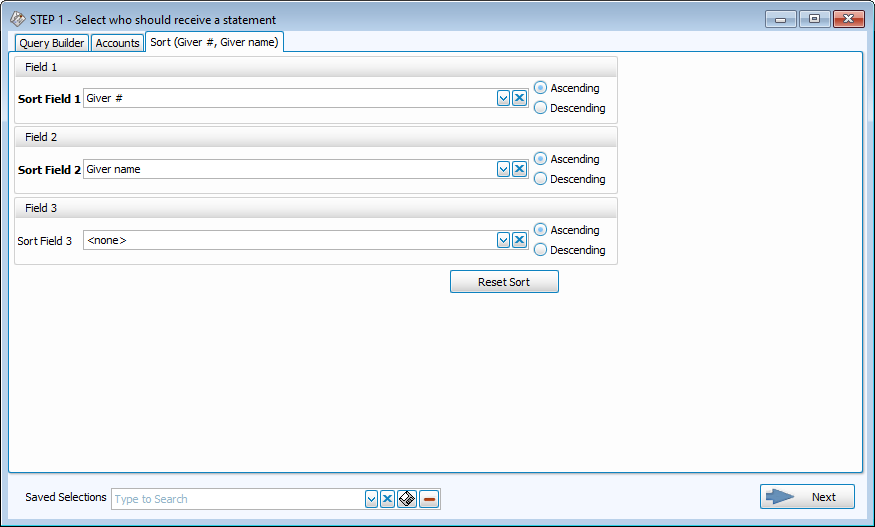This screenshot has height=527, width=875.
Task: Select Descending for Sort Field 1
Action: pos(541,108)
